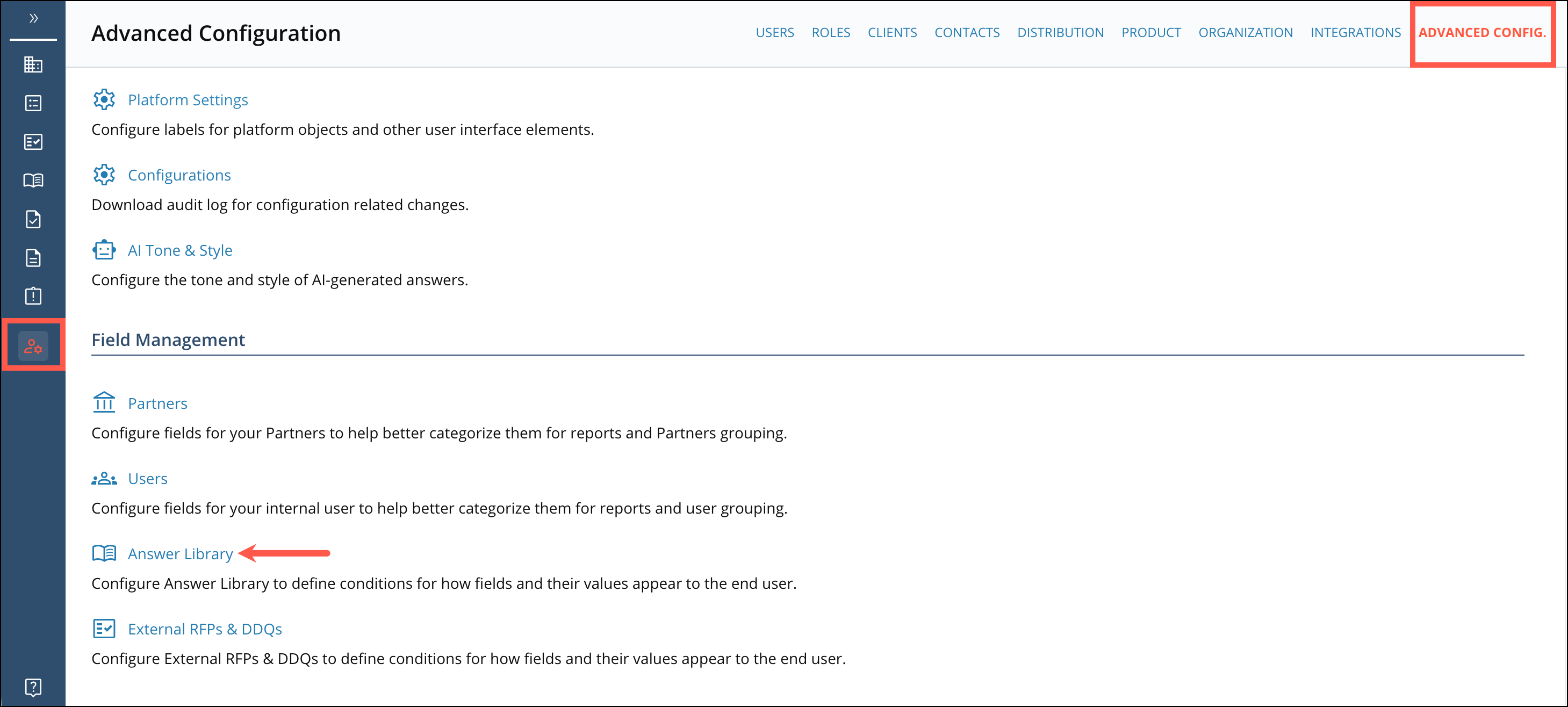Open the Users field management link
The width and height of the screenshot is (1568, 707).
pyautogui.click(x=147, y=479)
